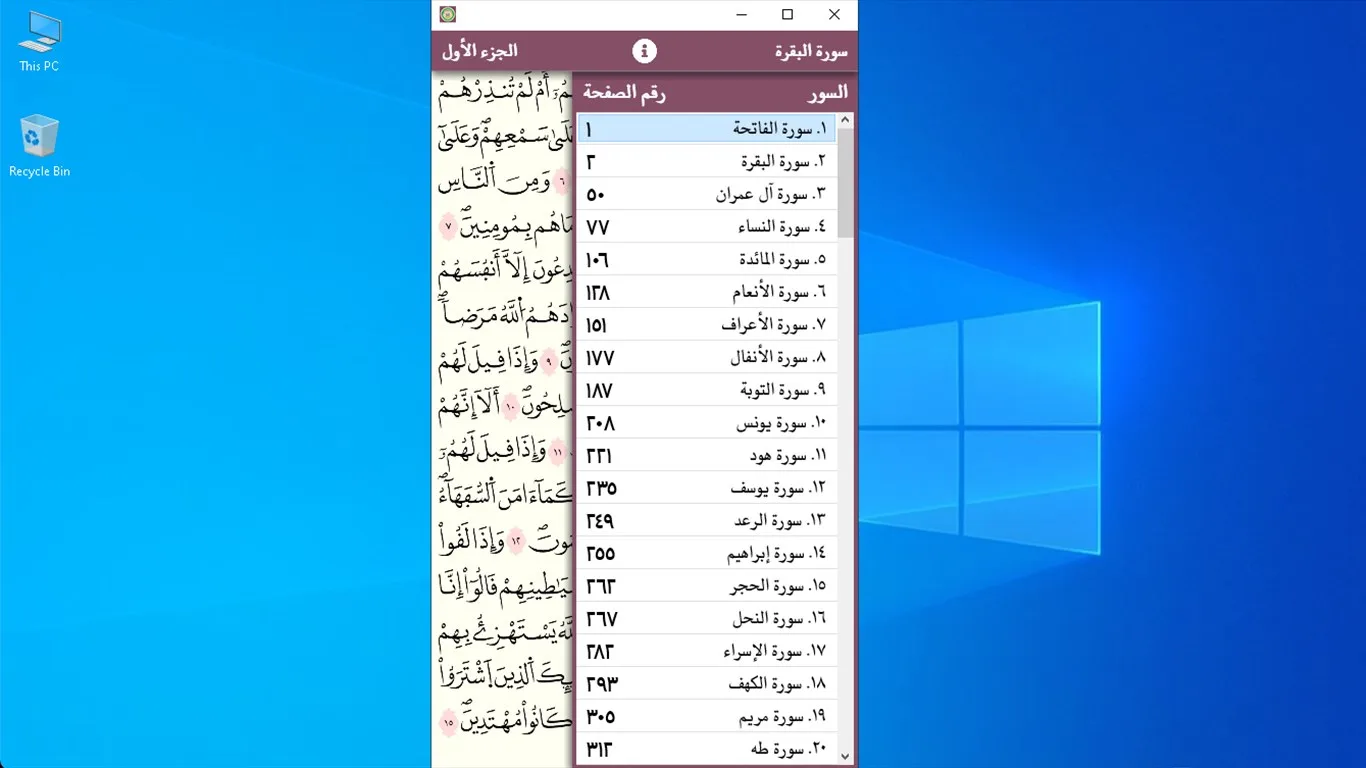Click page number ٢٠٨ cell
This screenshot has height=768, width=1366.
point(600,423)
